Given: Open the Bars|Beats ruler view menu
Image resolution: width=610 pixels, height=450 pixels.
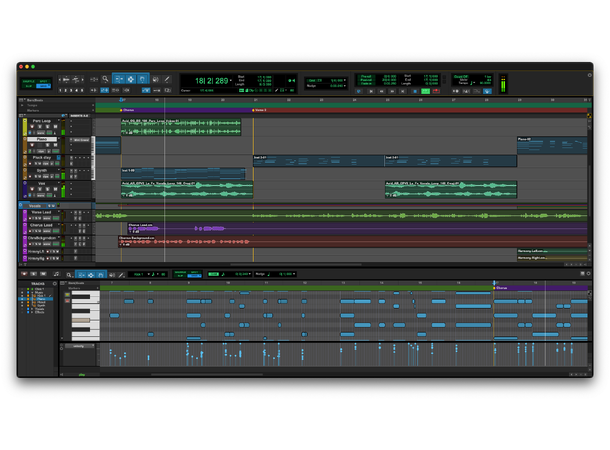Looking at the screenshot, I should pos(21,100).
